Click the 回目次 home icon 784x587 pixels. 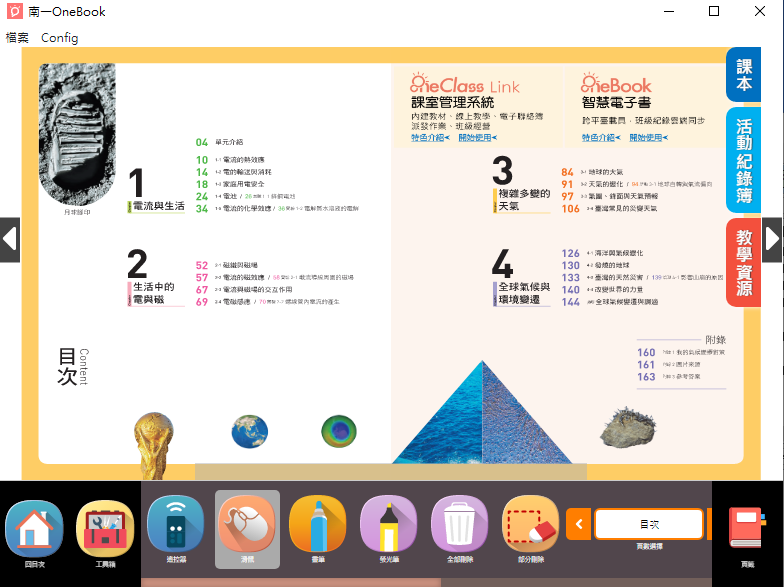[34, 528]
